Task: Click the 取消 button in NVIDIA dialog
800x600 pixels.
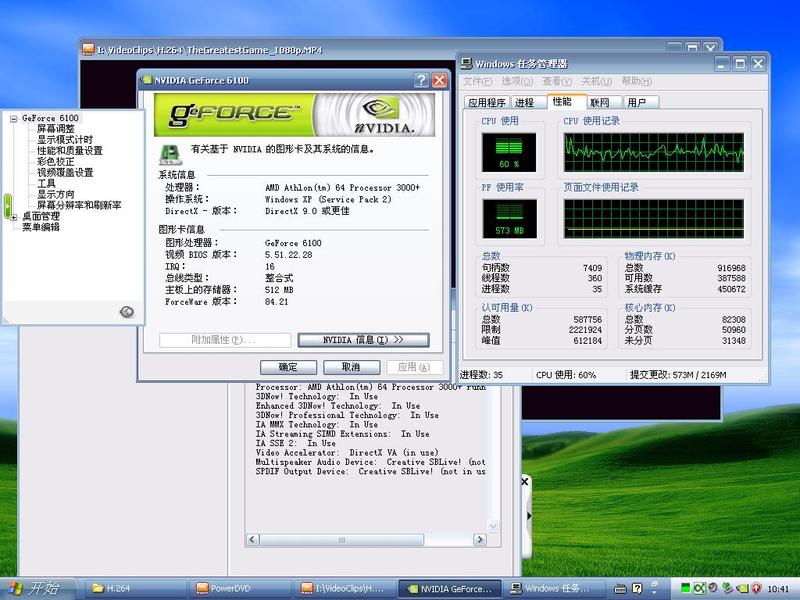Action: (352, 367)
